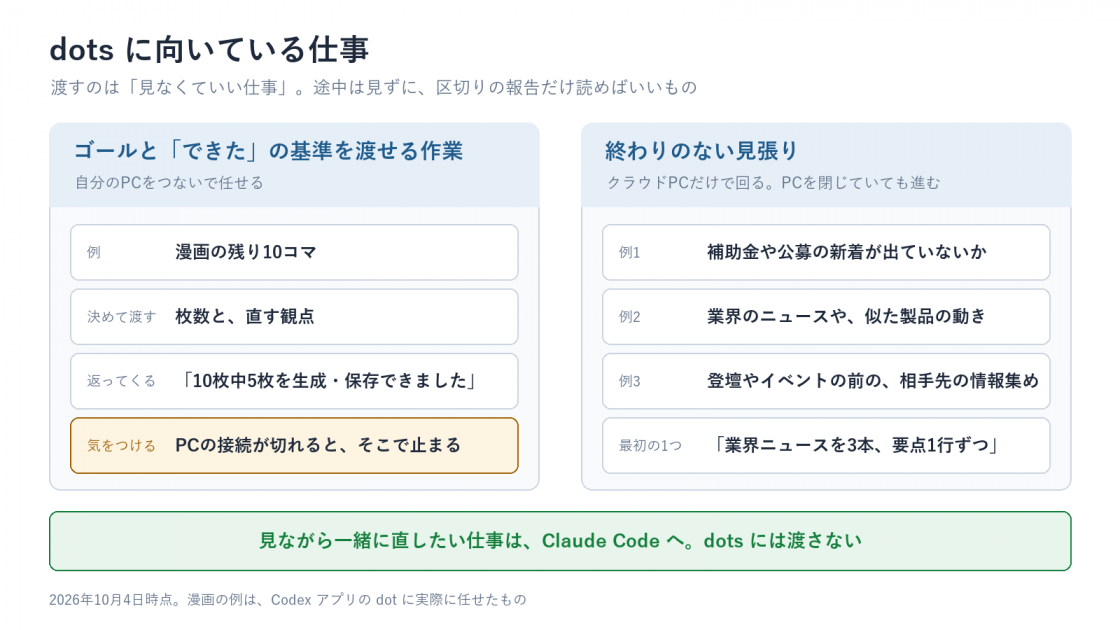The width and height of the screenshot is (1120, 630).
Task: Click the label '返ってくる'
Action: 121,381
